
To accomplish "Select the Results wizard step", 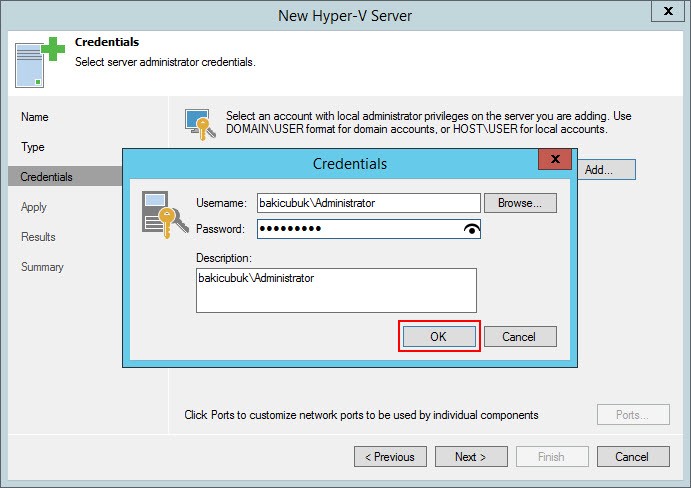I will click(x=38, y=237).
